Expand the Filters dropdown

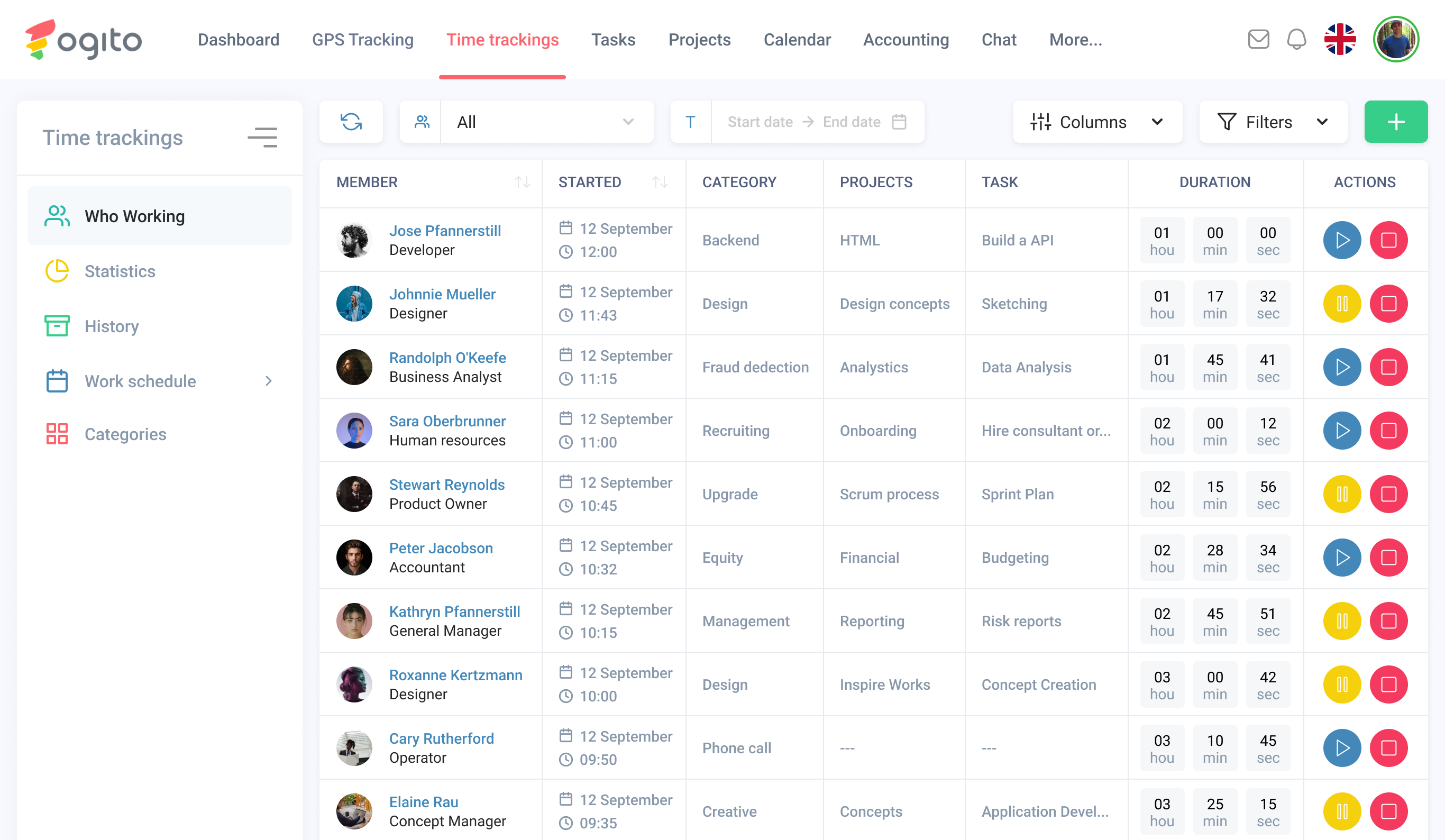pos(1273,122)
